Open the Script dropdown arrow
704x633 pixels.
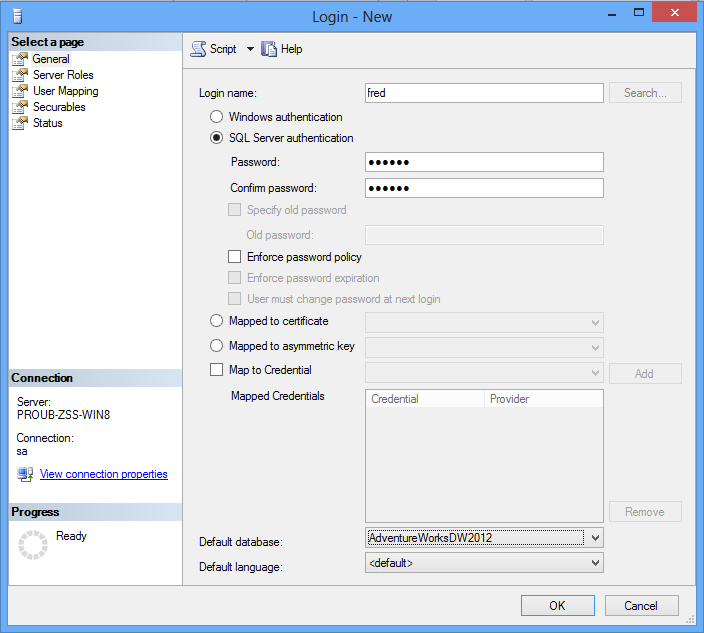click(250, 49)
